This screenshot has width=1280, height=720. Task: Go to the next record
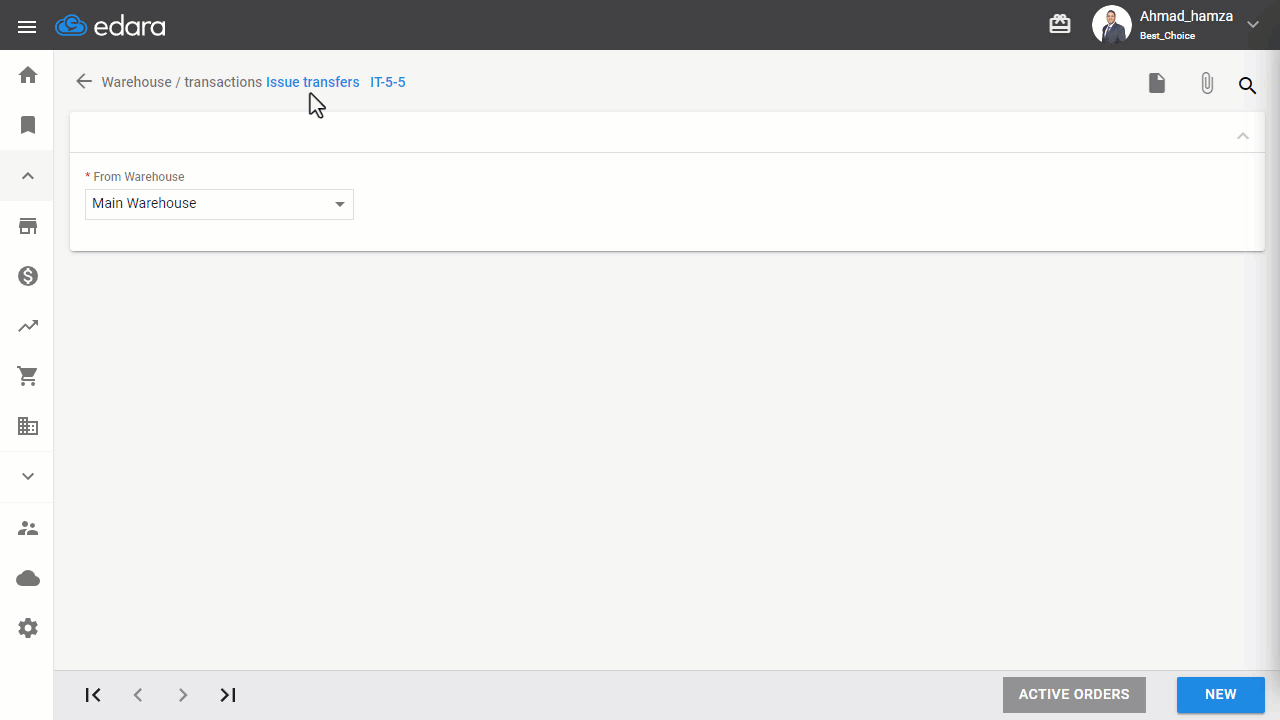(x=182, y=695)
